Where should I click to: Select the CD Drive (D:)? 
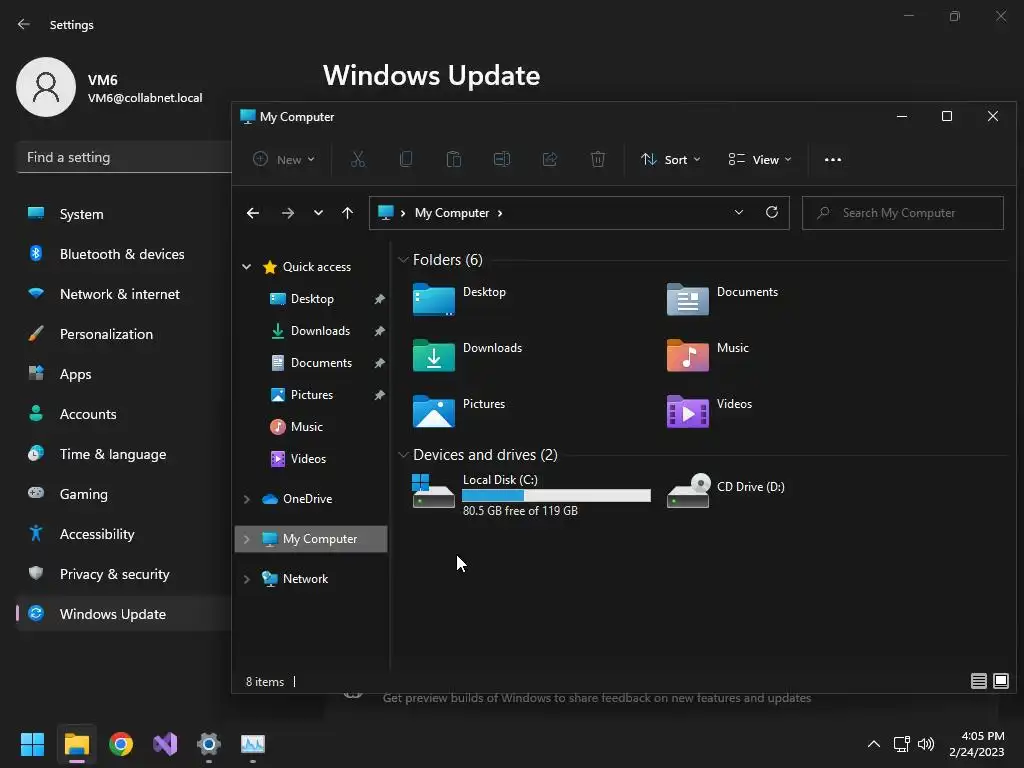(726, 490)
